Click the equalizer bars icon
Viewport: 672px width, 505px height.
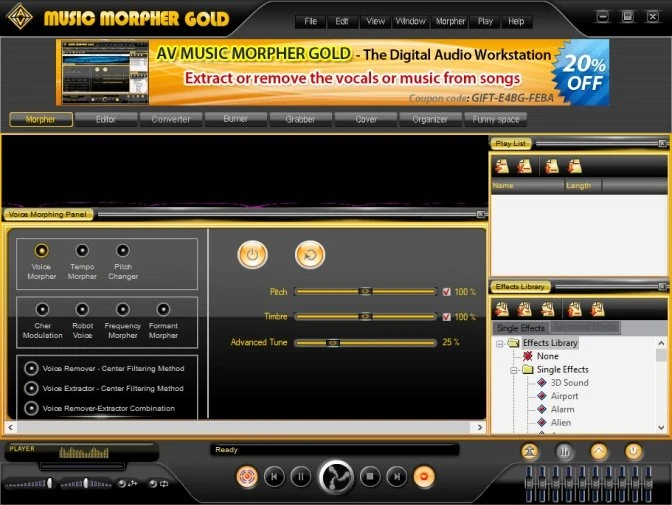coord(564,451)
